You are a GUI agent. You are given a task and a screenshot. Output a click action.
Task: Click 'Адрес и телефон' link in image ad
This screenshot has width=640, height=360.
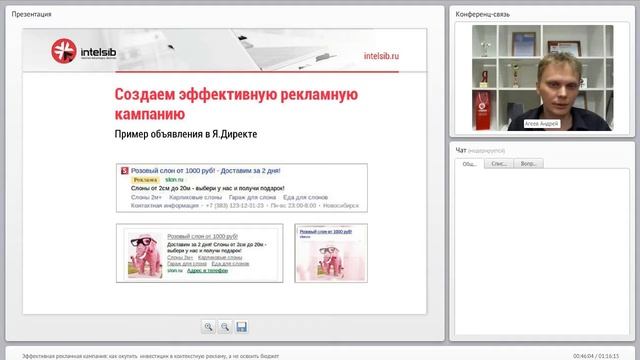[x=207, y=270]
